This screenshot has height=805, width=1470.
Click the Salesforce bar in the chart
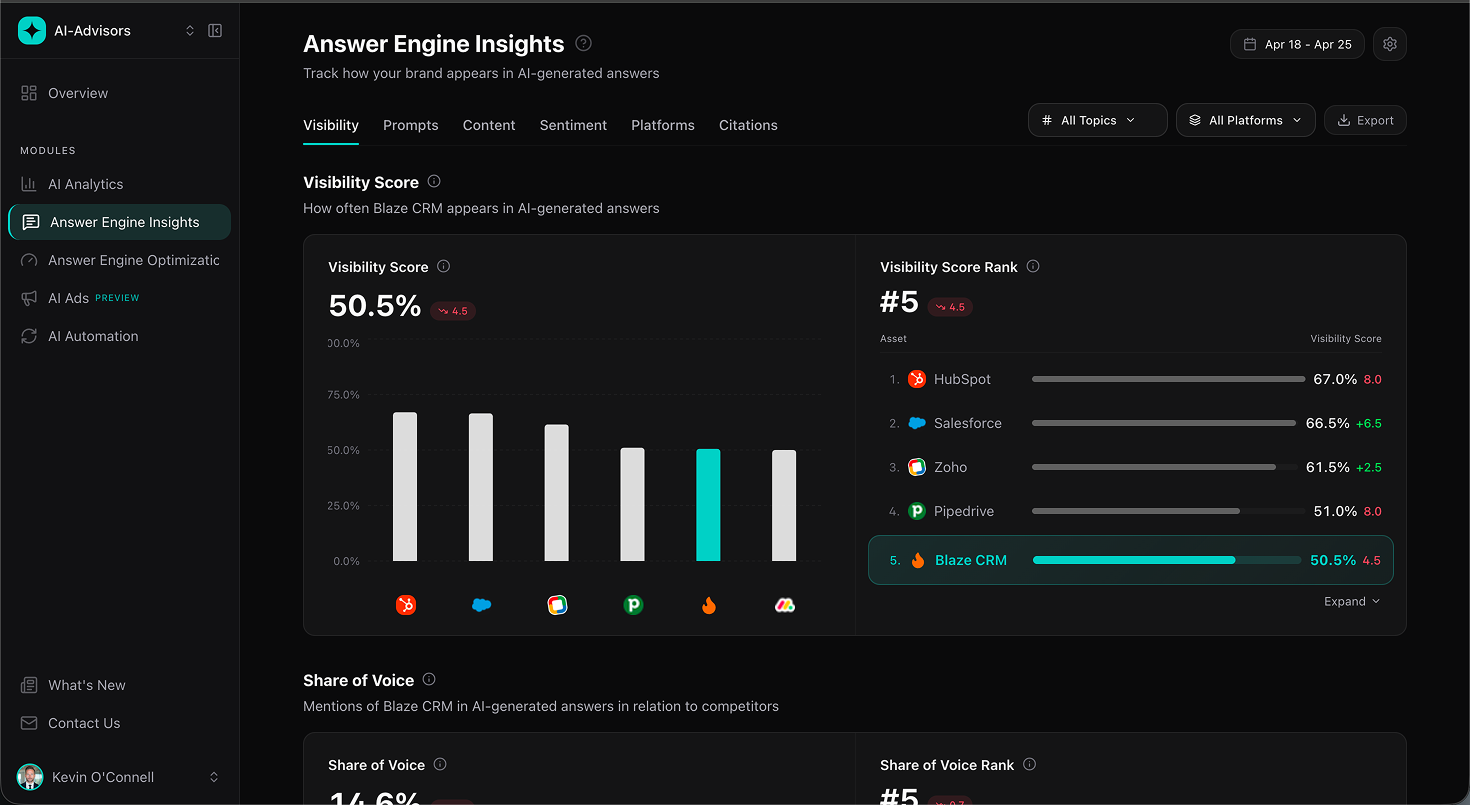481,487
